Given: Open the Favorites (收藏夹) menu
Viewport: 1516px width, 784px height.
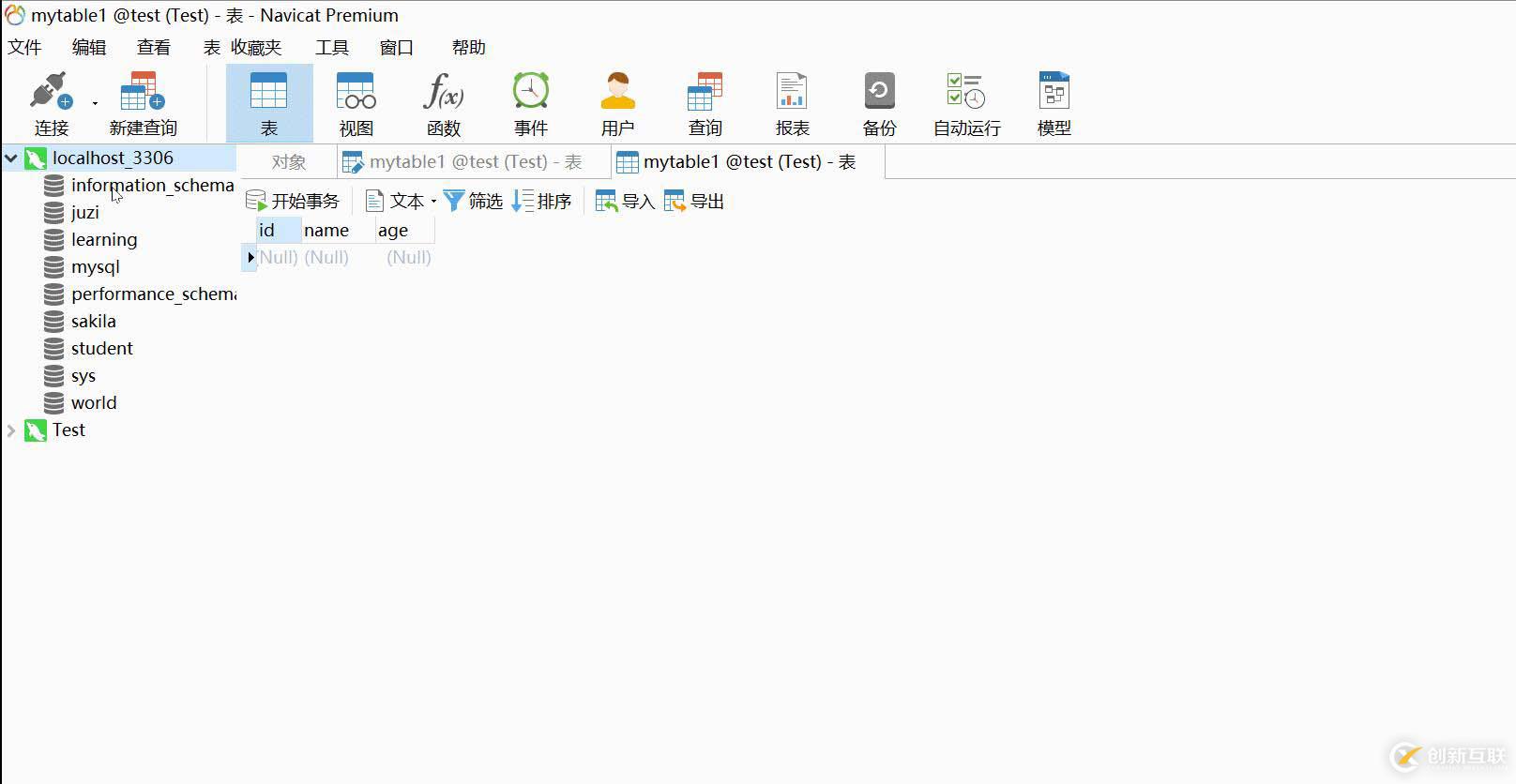Looking at the screenshot, I should 256,47.
